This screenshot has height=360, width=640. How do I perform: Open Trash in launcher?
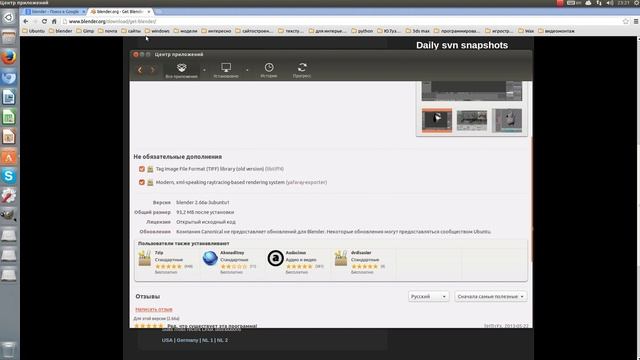(x=9, y=350)
